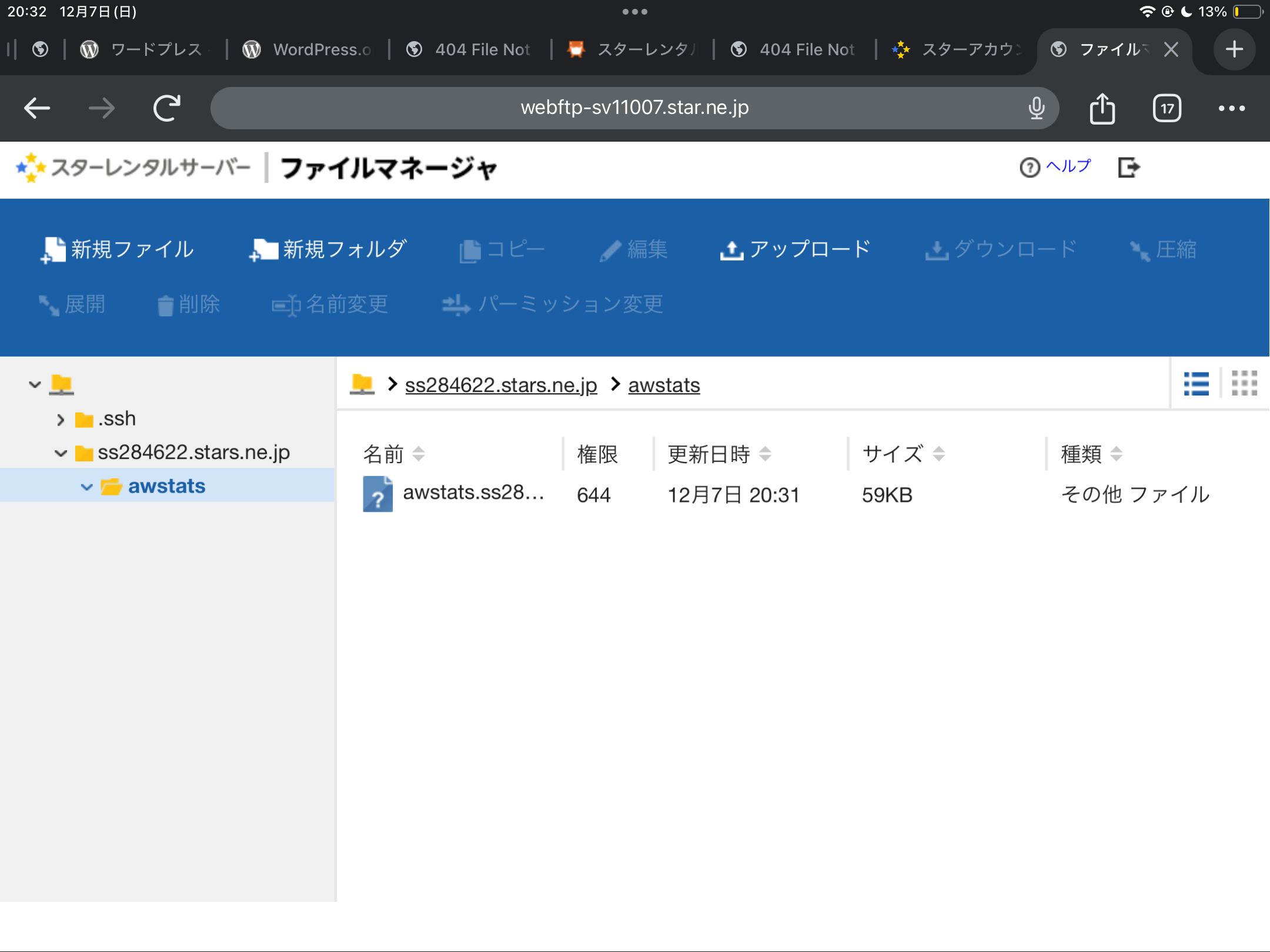1270x952 pixels.
Task: Open the Upload (アップロード) tool
Action: 795,250
